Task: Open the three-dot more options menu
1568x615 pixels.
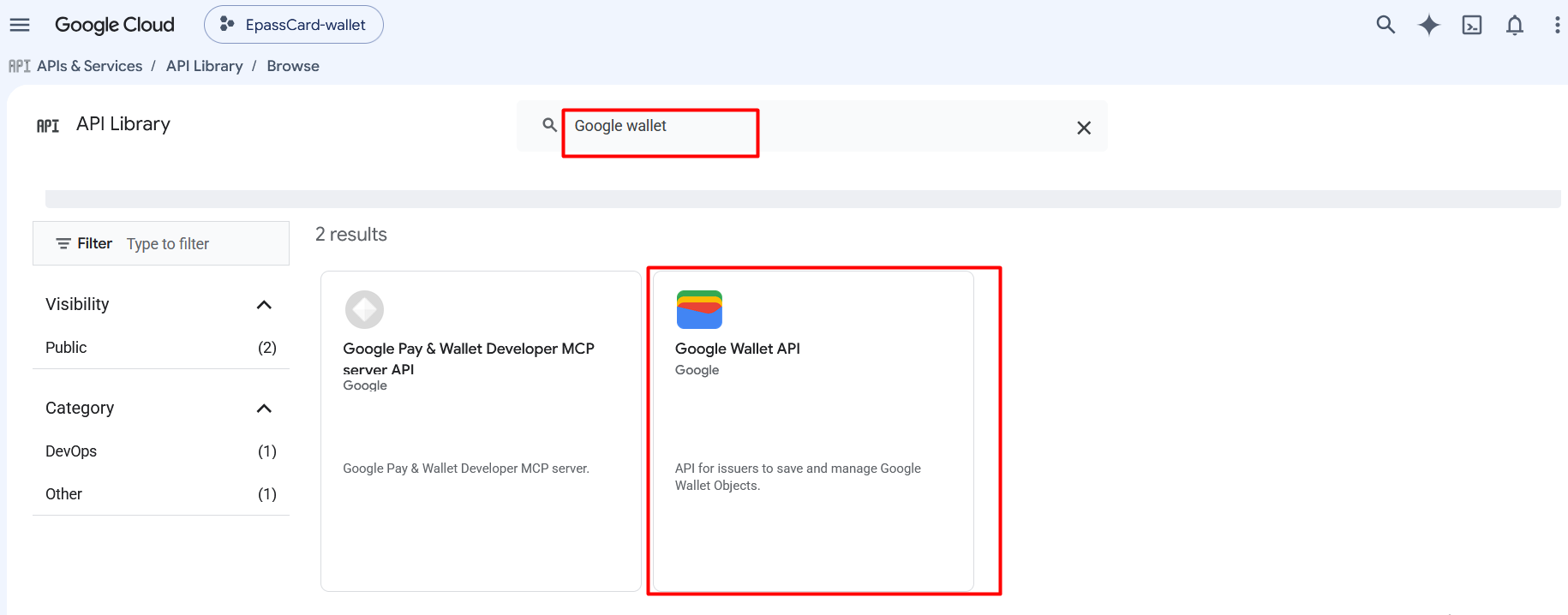Action: (1557, 25)
